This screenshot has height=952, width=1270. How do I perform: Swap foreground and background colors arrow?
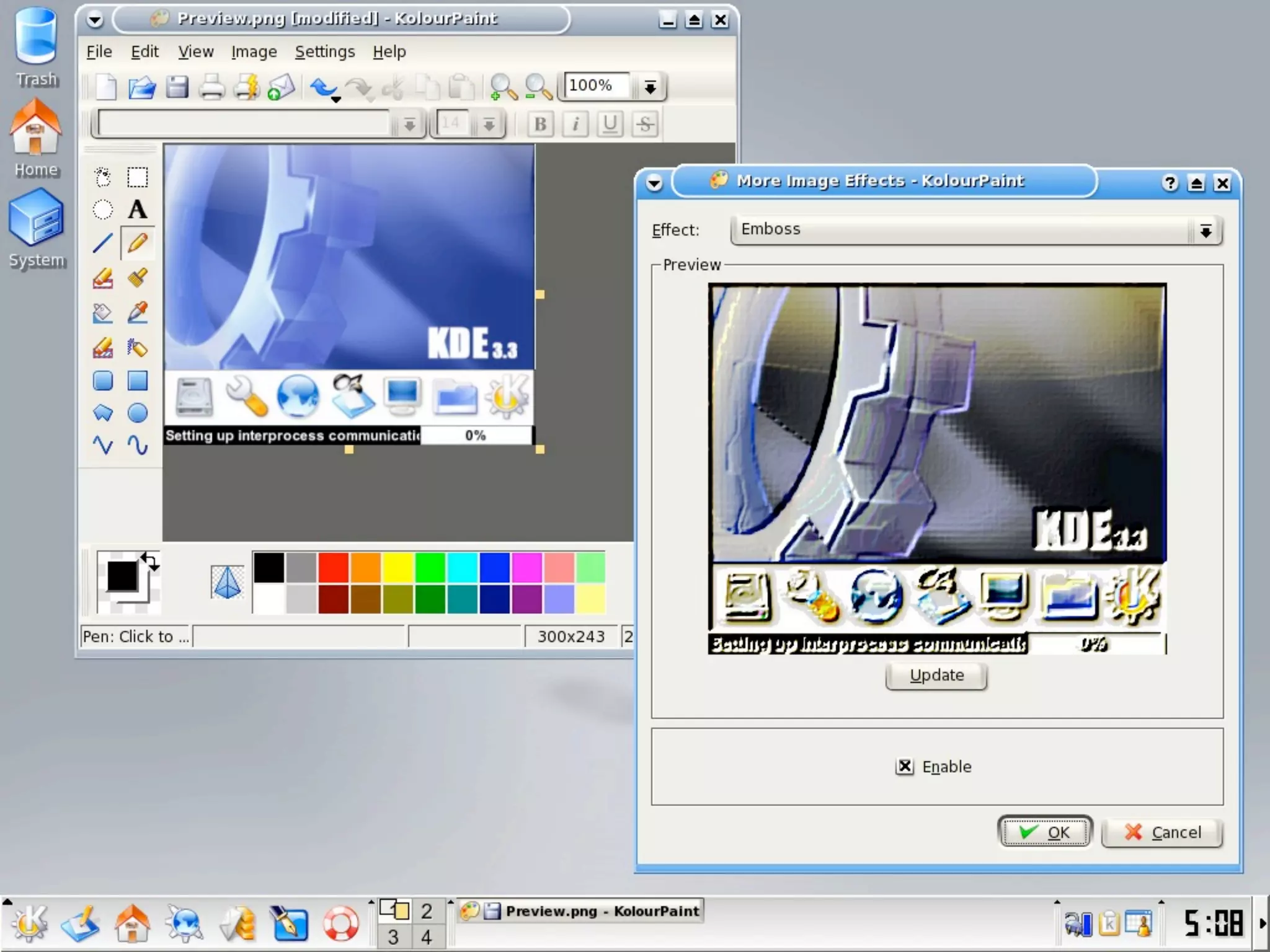(150, 562)
